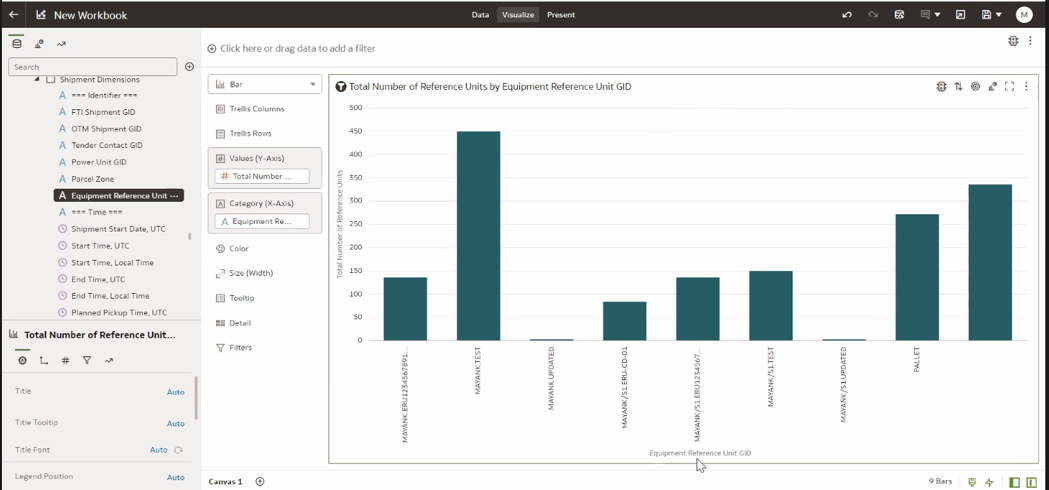Switch to the Data tab
Image resolution: width=1049 pixels, height=490 pixels.
(x=480, y=15)
